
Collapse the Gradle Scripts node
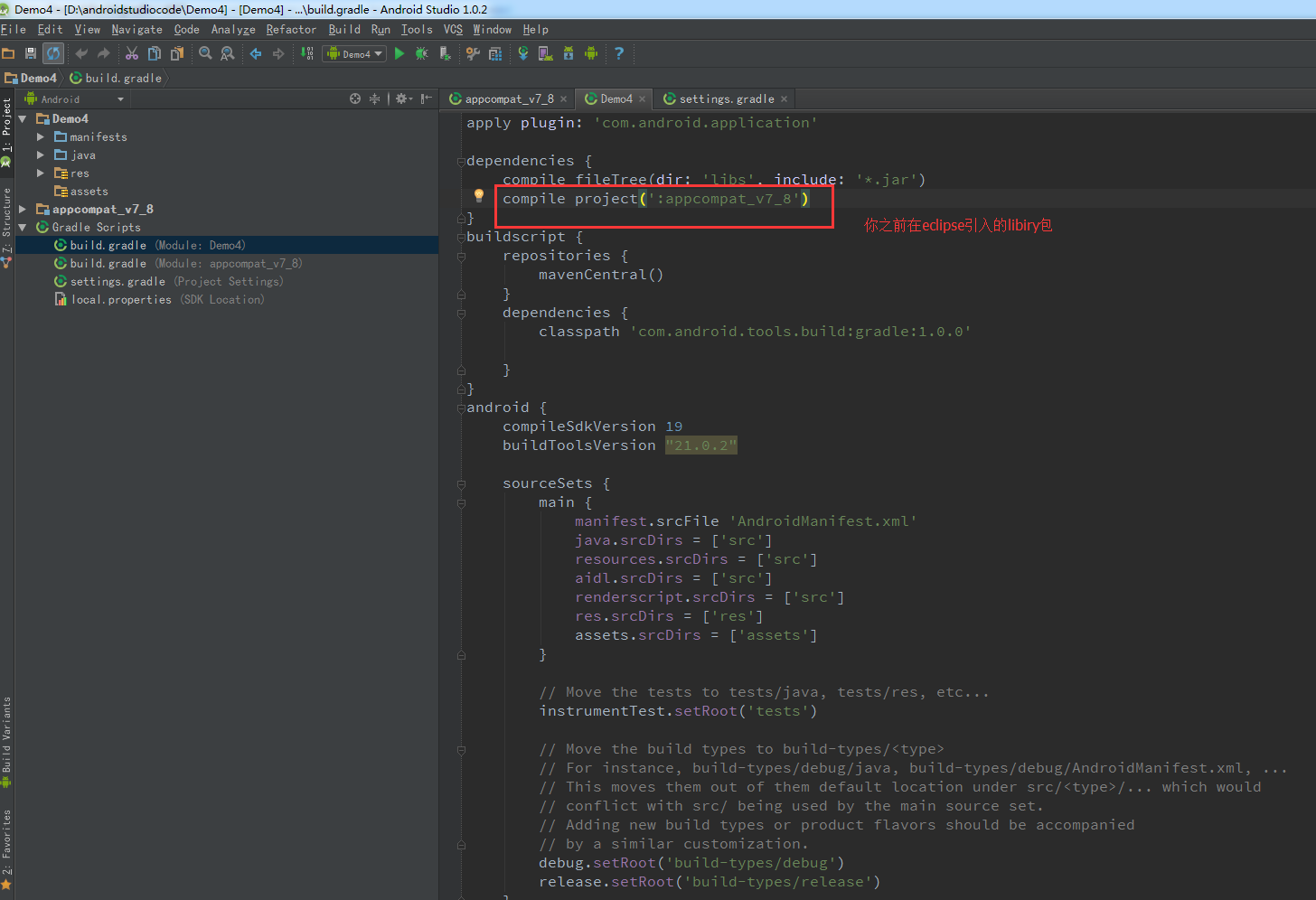coord(22,227)
